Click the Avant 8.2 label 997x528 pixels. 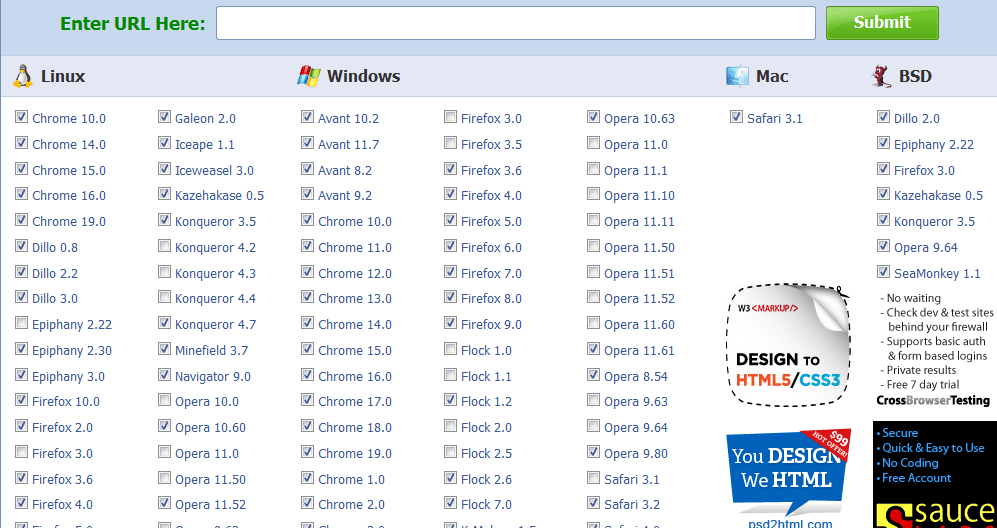345,170
